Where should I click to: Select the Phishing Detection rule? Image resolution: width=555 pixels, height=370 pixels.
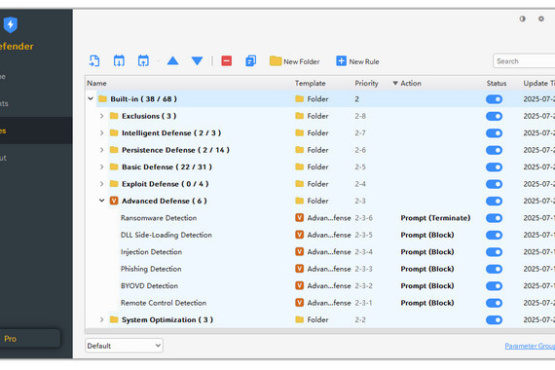[x=151, y=269]
